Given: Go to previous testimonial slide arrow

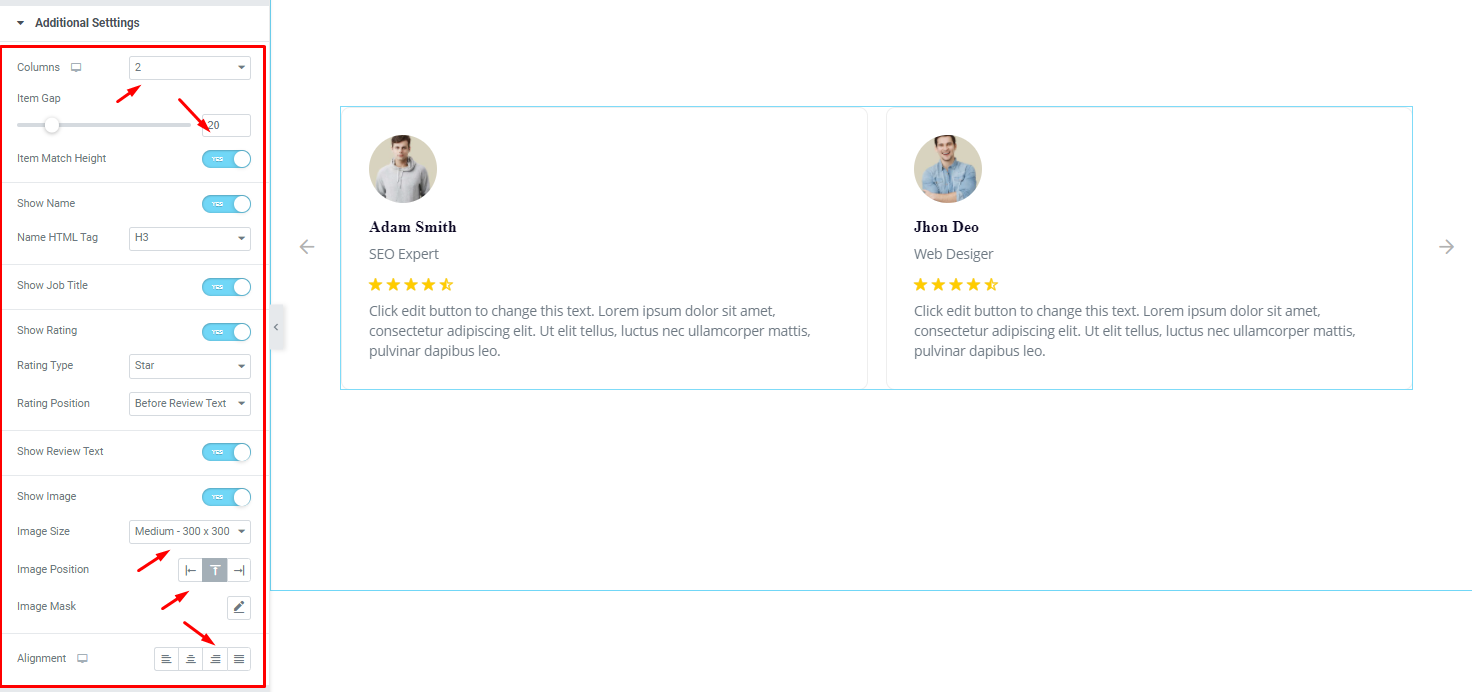Looking at the screenshot, I should [x=307, y=247].
